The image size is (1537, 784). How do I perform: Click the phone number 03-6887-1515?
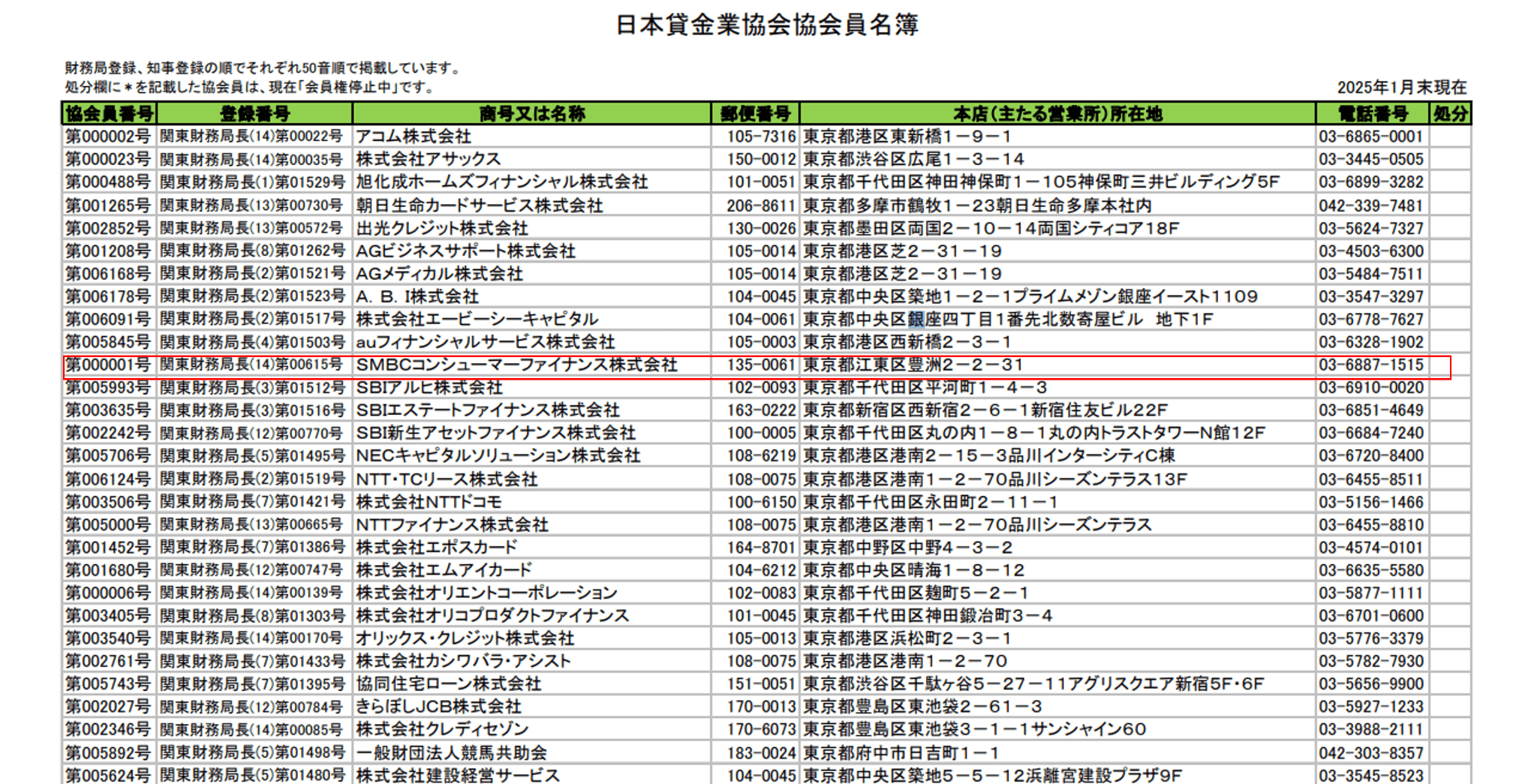click(1370, 365)
